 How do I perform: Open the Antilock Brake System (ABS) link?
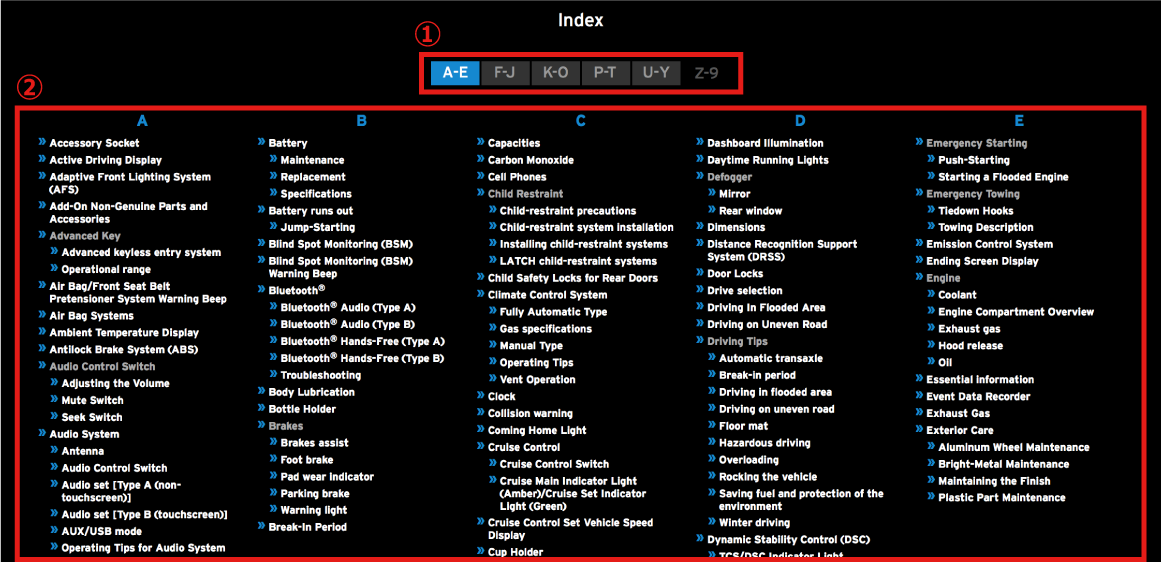124,349
